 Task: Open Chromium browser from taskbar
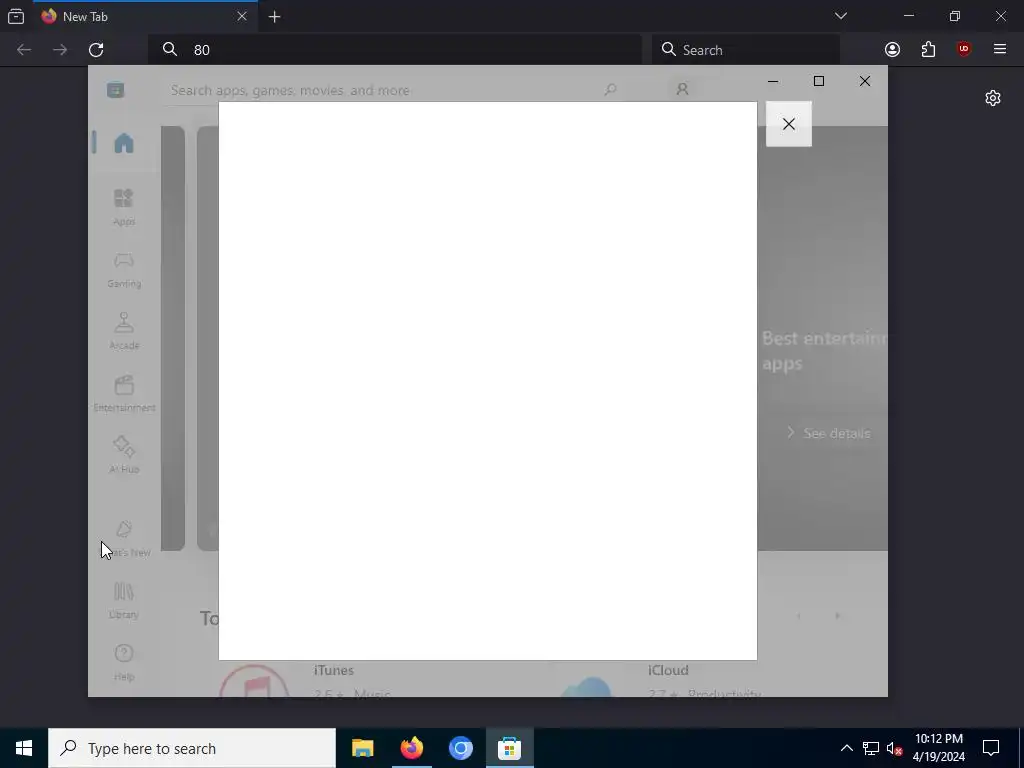tap(460, 748)
